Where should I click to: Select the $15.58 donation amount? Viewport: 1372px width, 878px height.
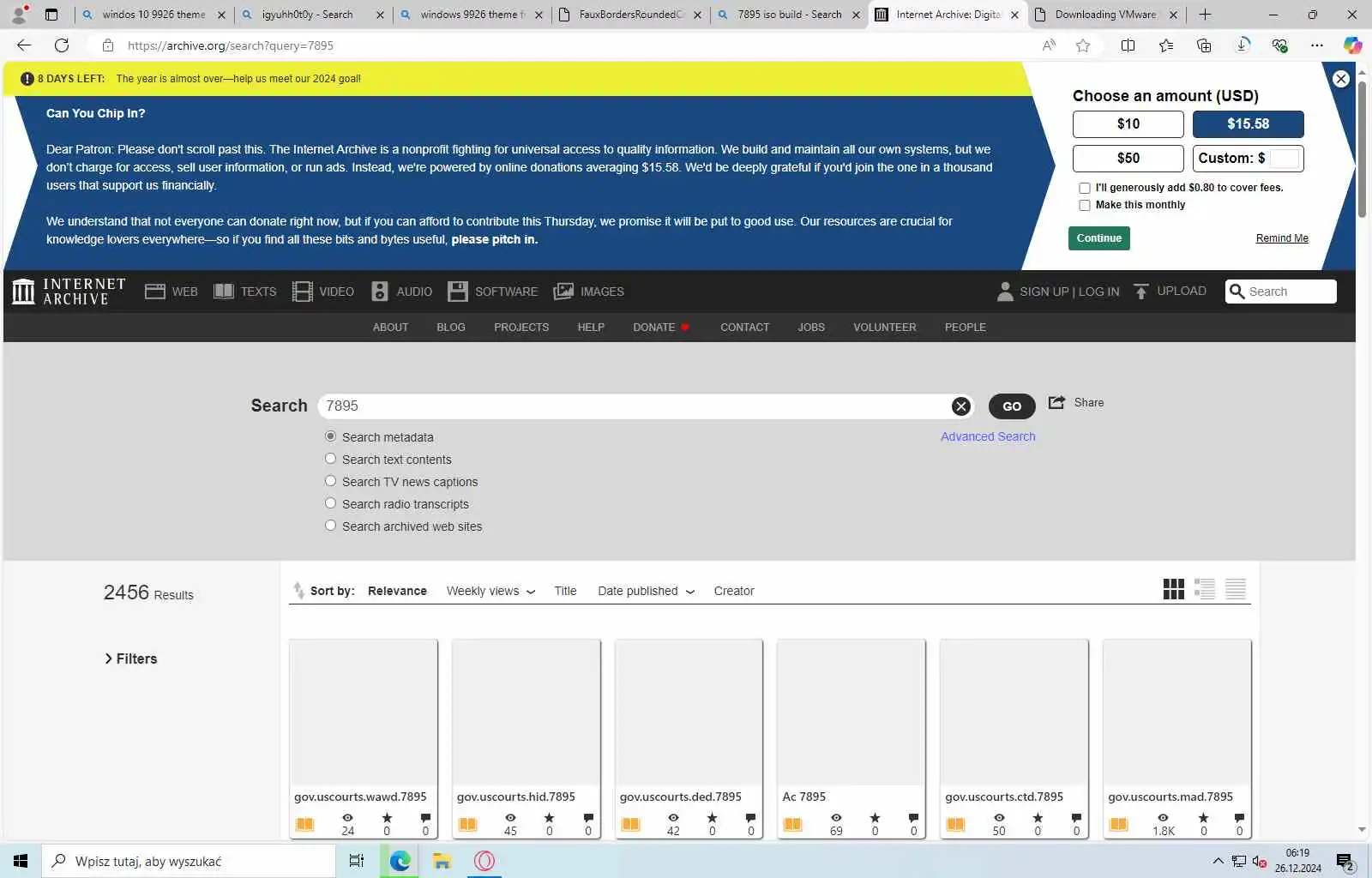pos(1249,124)
